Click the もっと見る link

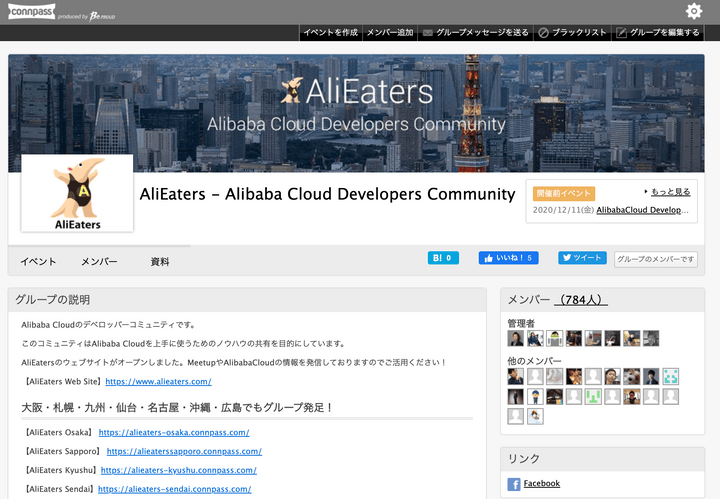[670, 192]
